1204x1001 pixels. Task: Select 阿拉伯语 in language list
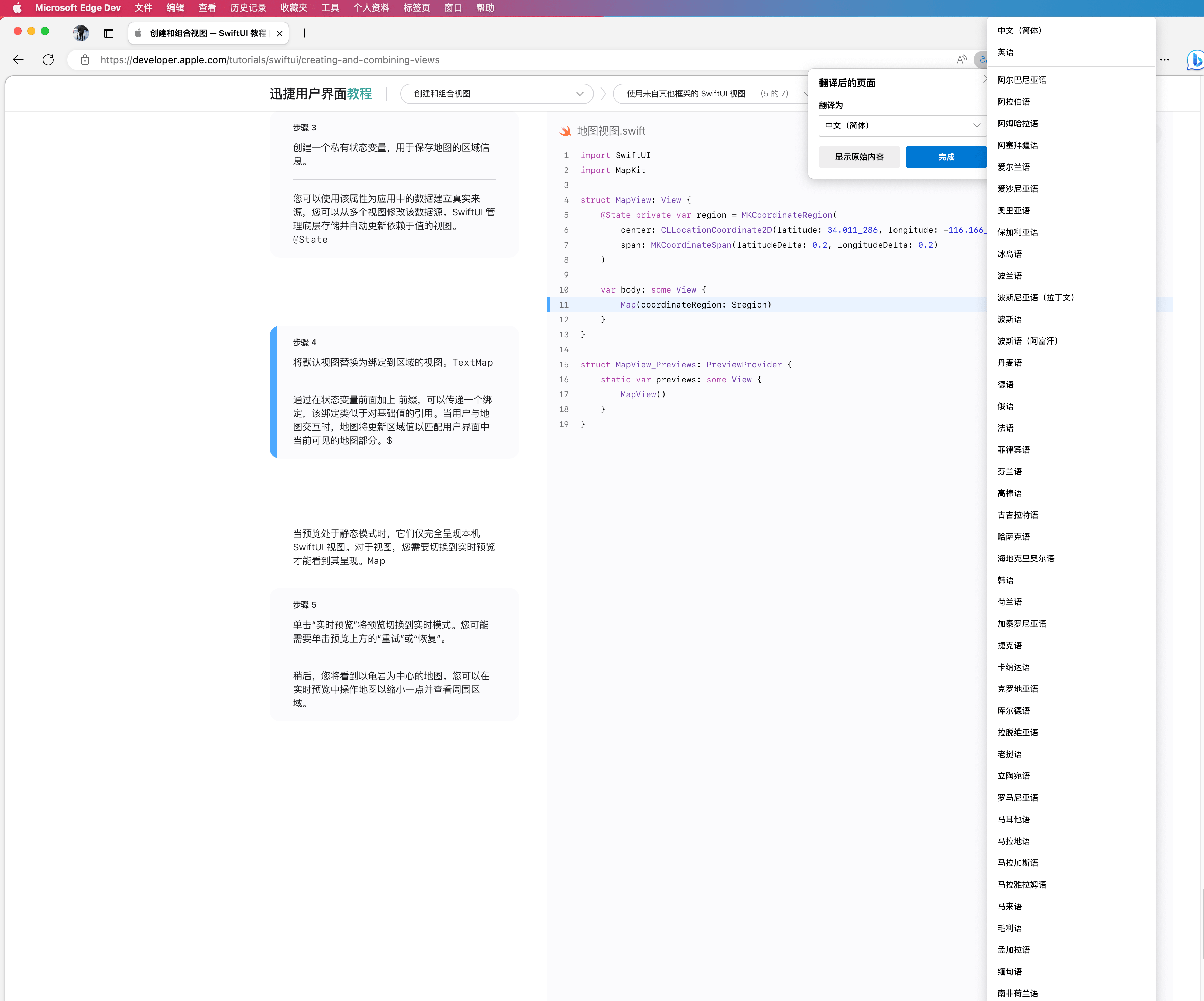[1071, 102]
